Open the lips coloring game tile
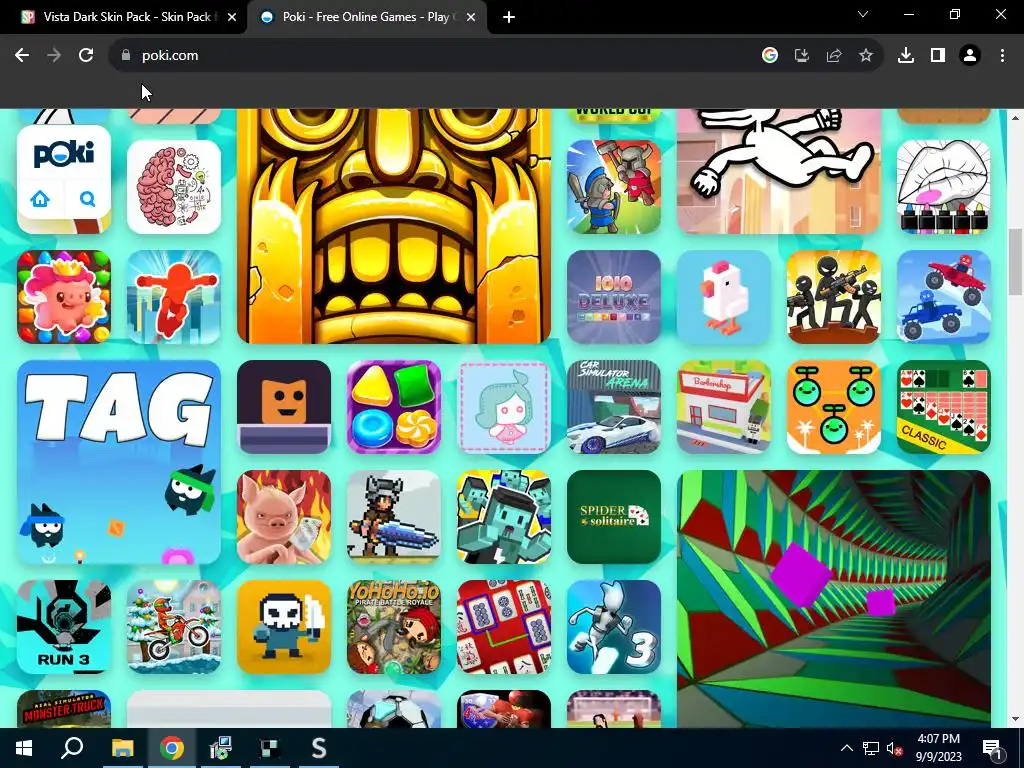The image size is (1024, 768). coord(944,187)
